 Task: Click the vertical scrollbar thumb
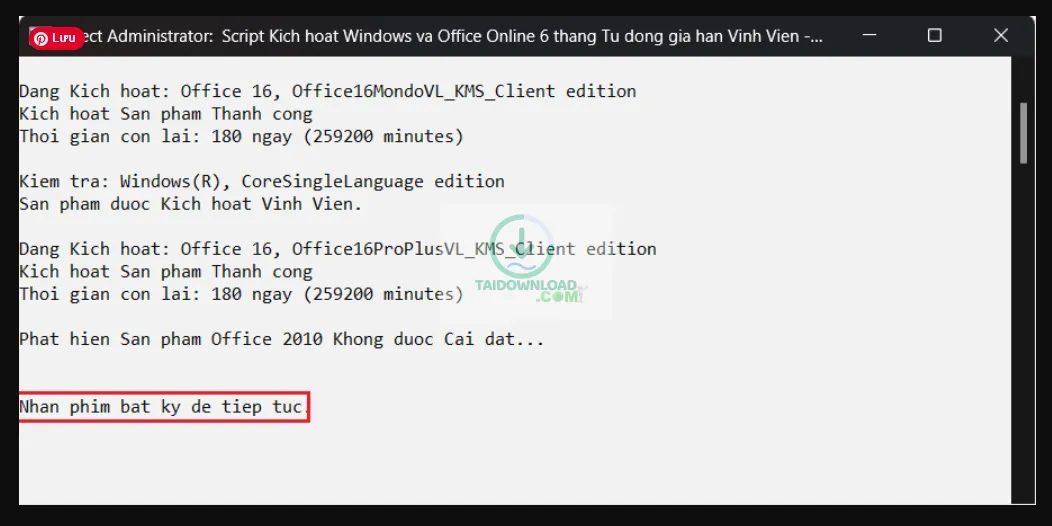[x=1023, y=133]
